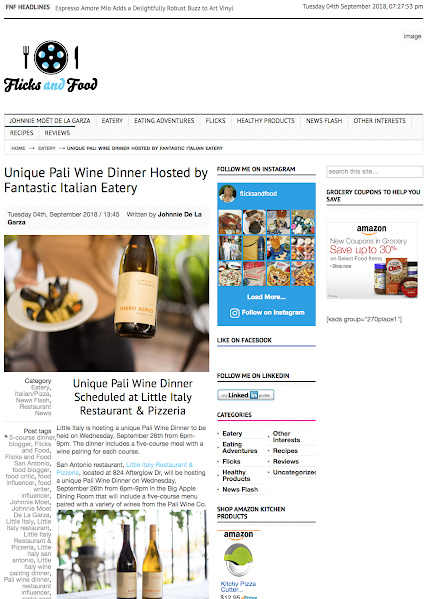Open the Recipes category in sidebar
Image resolution: width=428 pixels, height=599 pixels.
pos(285,451)
